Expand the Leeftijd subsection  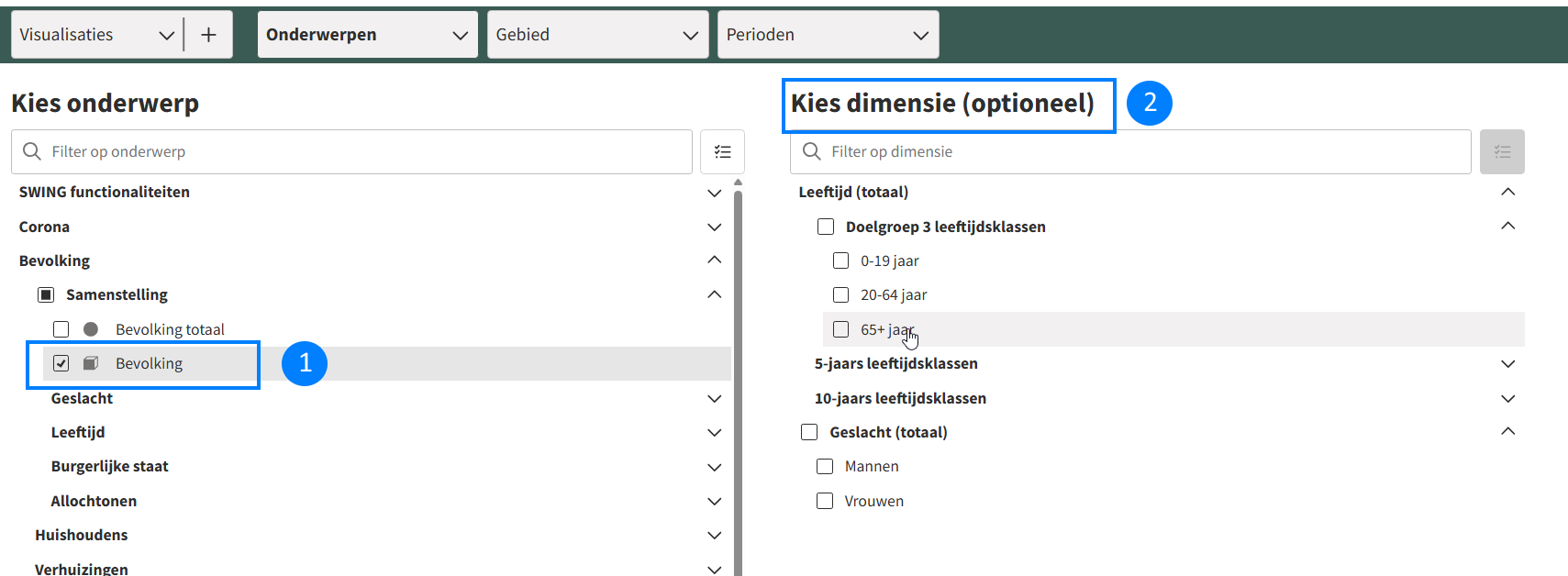[x=714, y=432]
